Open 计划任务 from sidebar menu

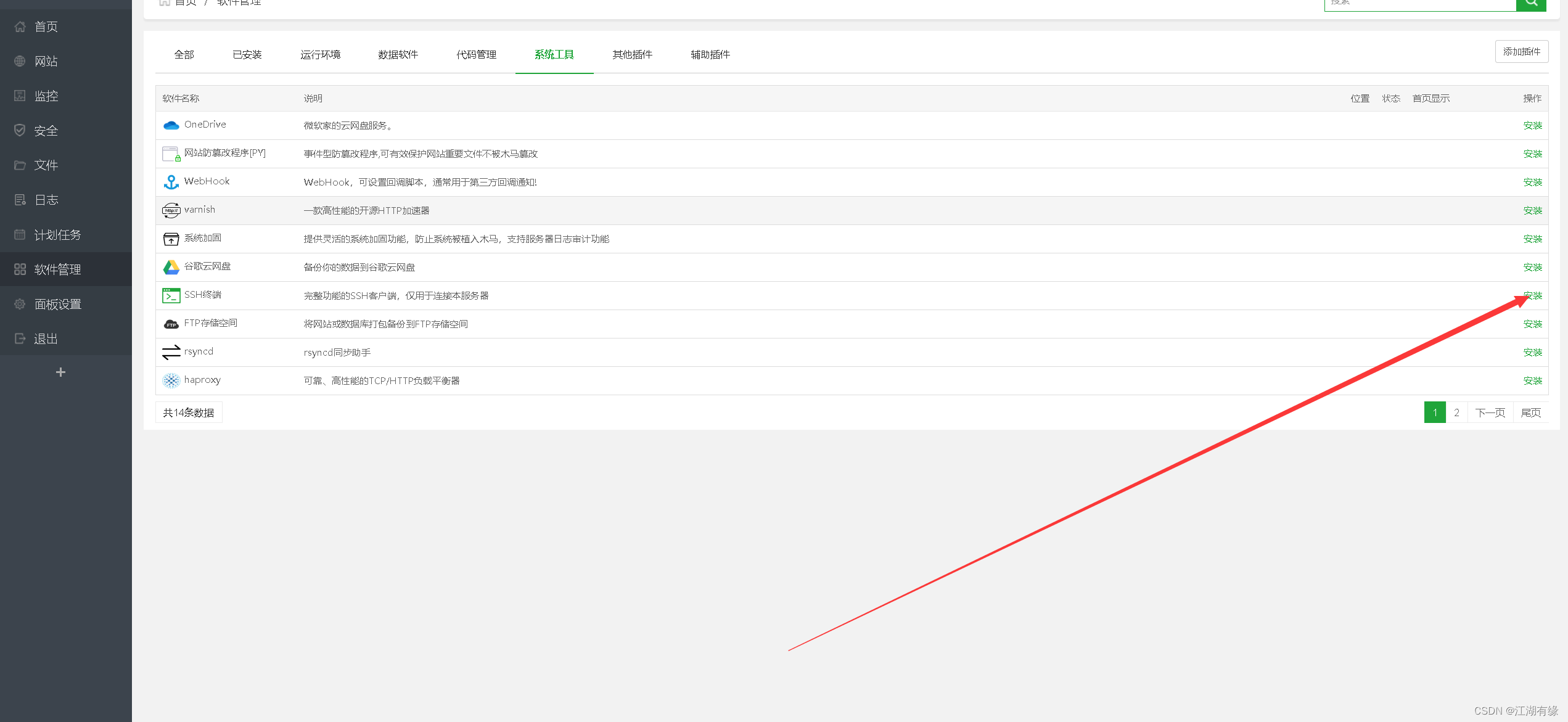[57, 235]
